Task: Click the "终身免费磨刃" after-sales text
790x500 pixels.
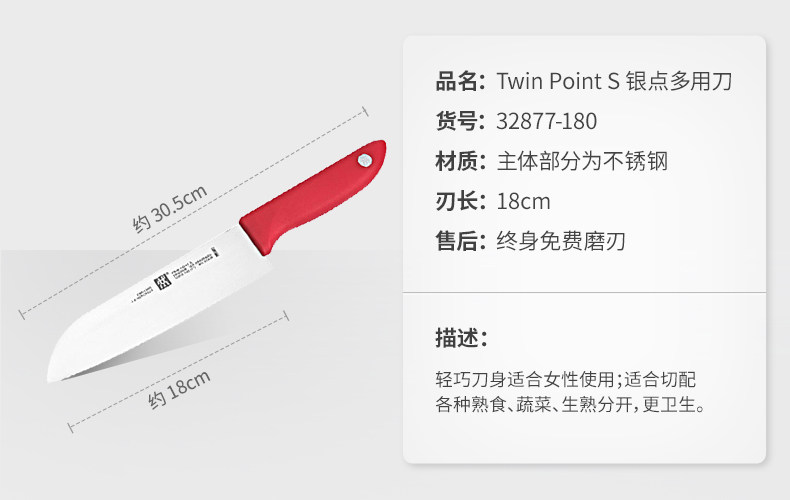Action: [560, 241]
